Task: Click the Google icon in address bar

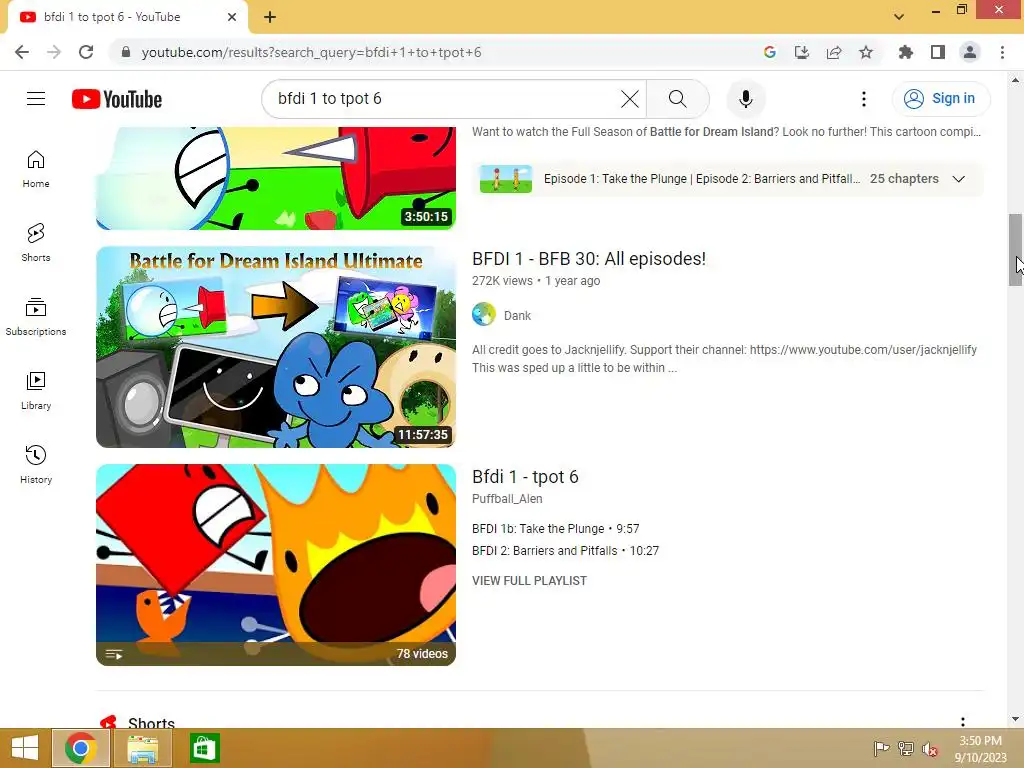Action: point(770,52)
